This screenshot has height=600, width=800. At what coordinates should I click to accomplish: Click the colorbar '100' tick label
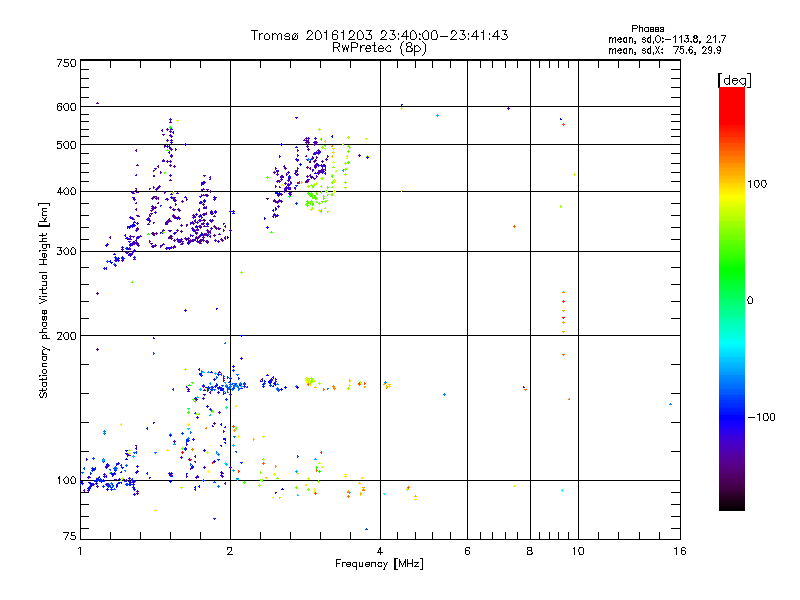click(x=757, y=184)
